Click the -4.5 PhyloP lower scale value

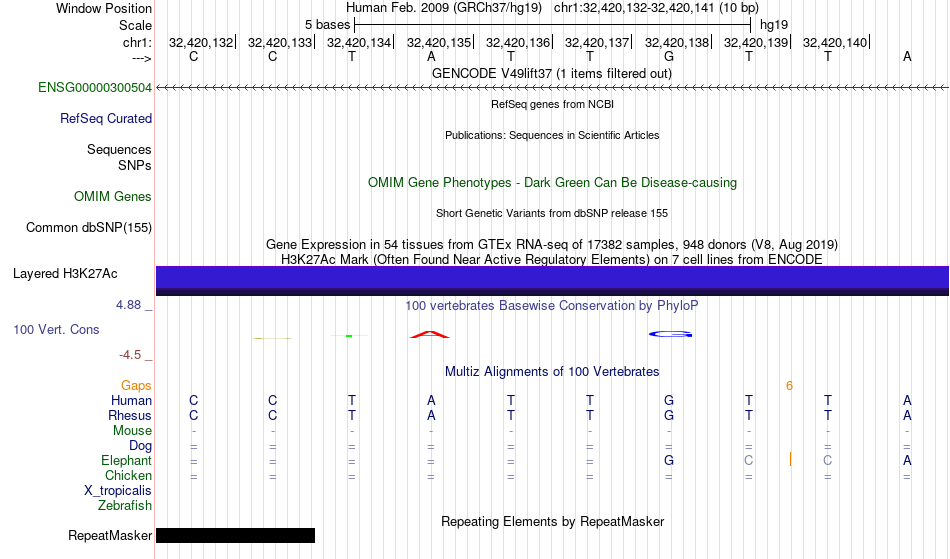[x=130, y=355]
